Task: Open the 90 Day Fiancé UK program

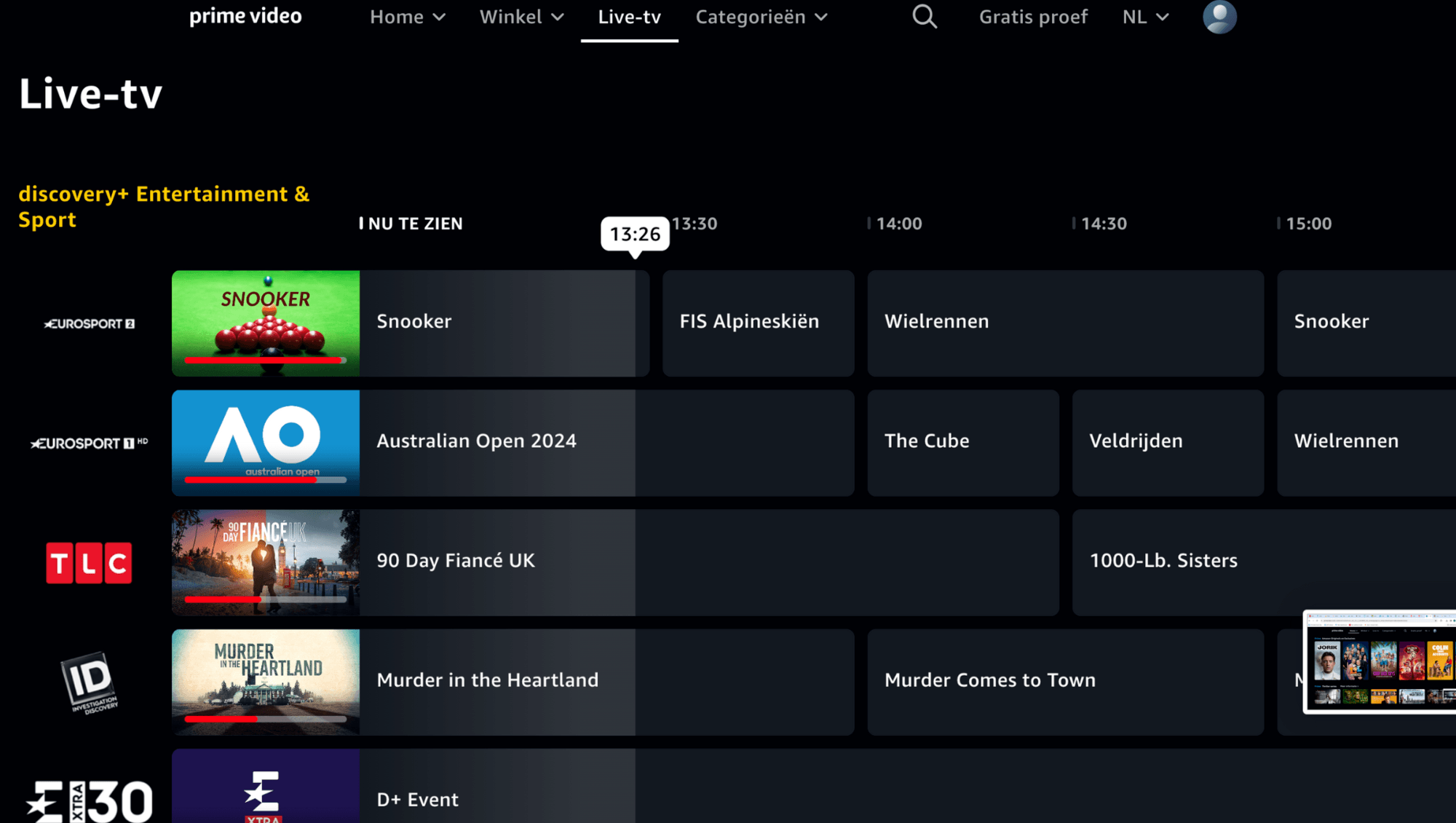Action: coord(709,562)
